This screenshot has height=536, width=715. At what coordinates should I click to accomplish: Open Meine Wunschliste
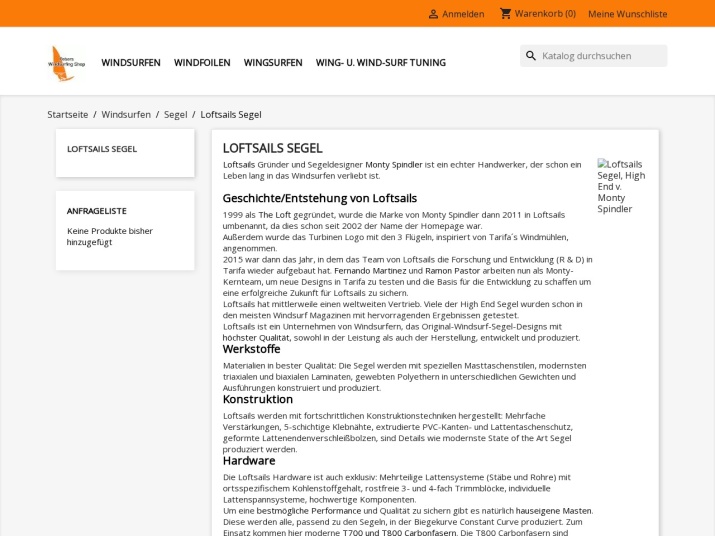[627, 14]
